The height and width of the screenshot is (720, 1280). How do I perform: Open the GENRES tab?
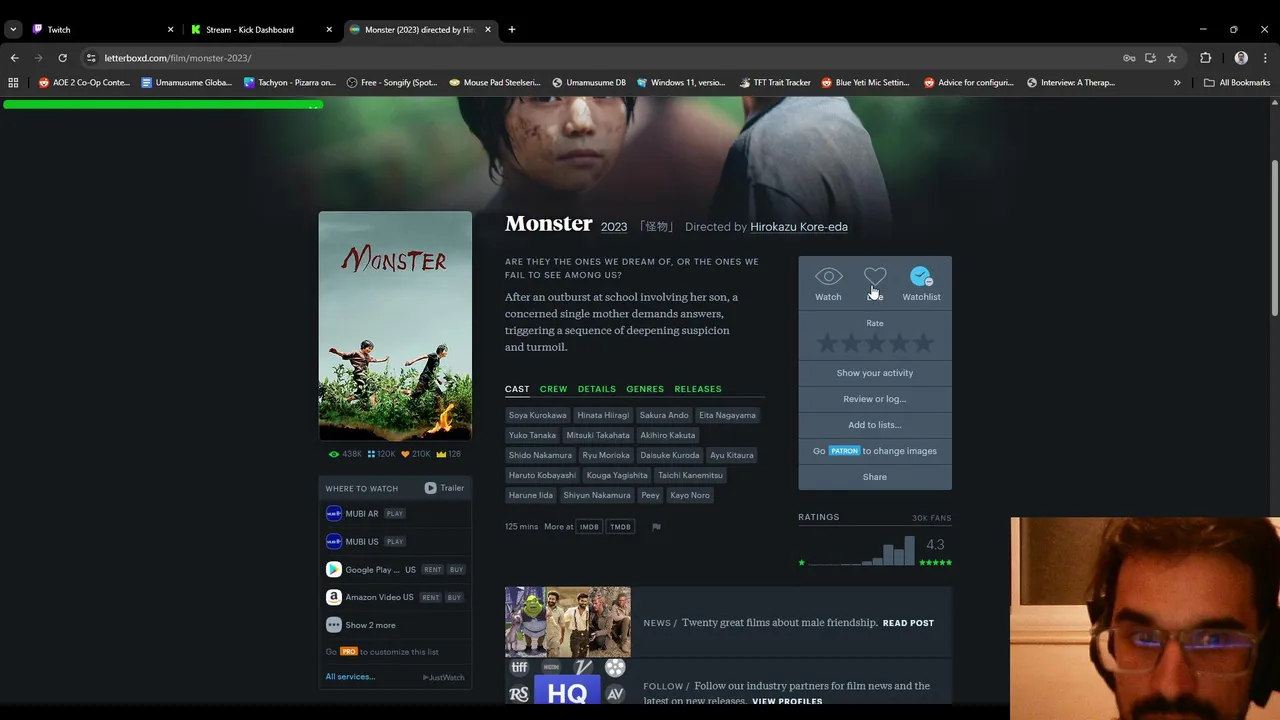[x=645, y=389]
